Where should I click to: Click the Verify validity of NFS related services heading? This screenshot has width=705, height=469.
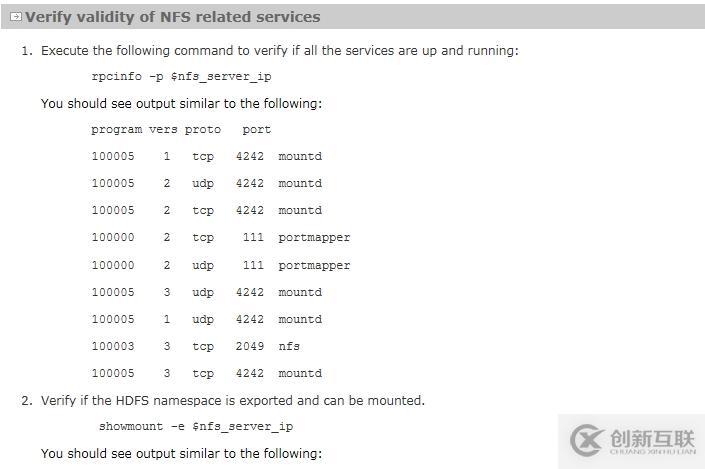point(173,17)
